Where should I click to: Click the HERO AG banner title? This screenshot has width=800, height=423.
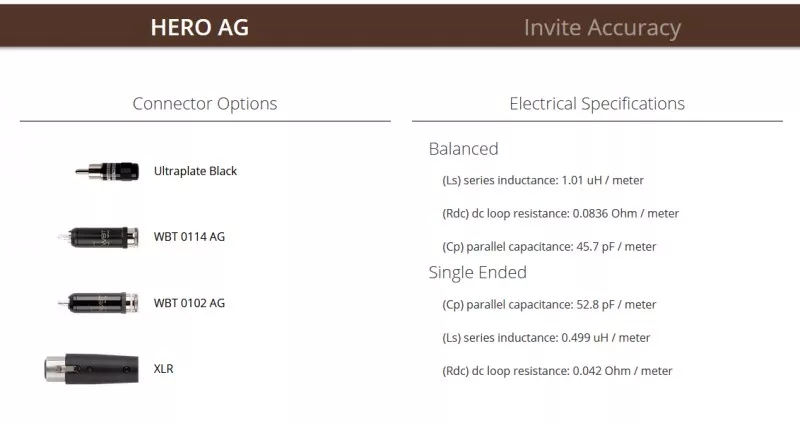[x=199, y=28]
